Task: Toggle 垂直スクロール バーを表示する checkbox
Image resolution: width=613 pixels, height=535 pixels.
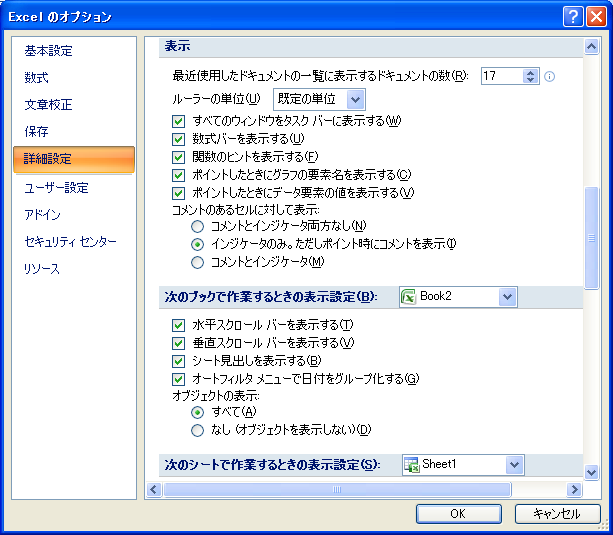Action: point(178,343)
